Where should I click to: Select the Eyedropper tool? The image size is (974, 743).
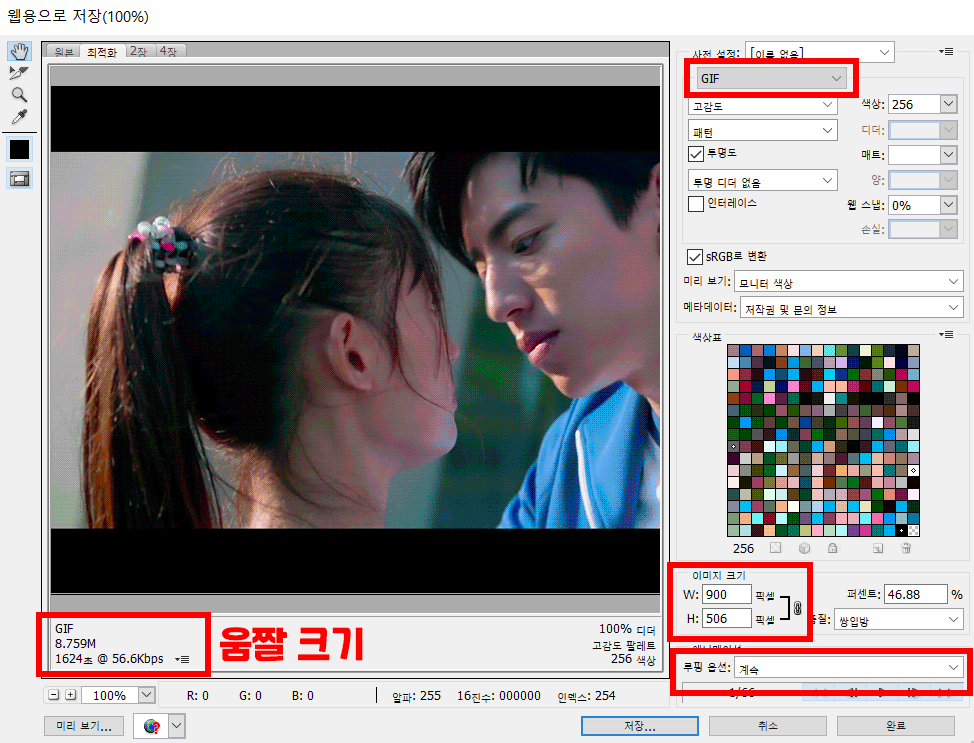coord(19,117)
